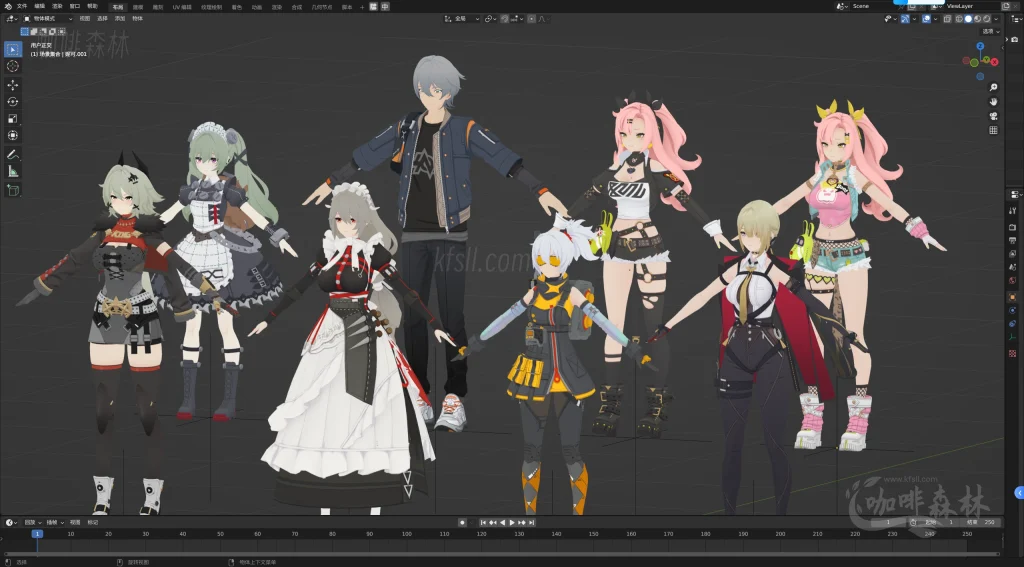
Task: Select the Annotate pencil tool
Action: [13, 155]
